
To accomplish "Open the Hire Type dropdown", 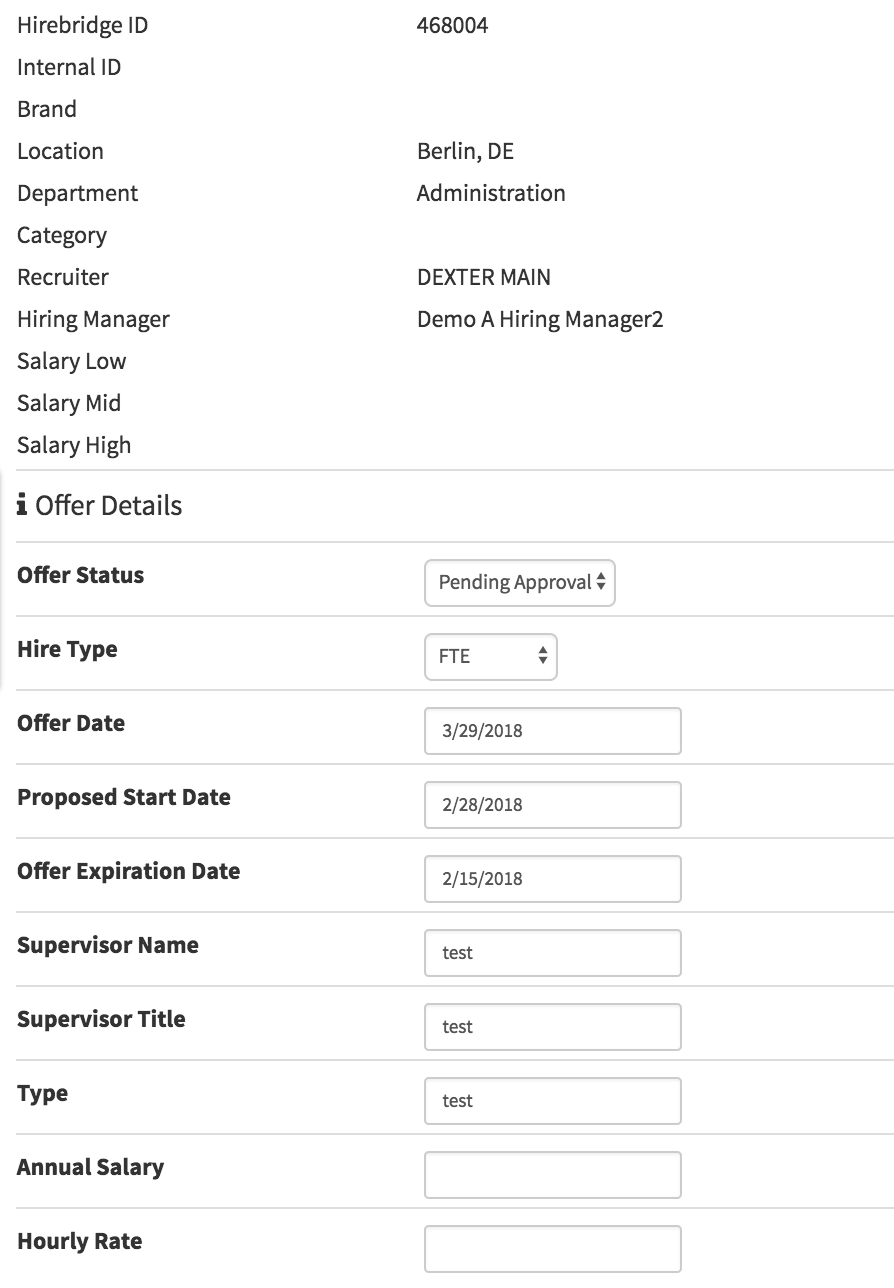I will click(x=491, y=657).
